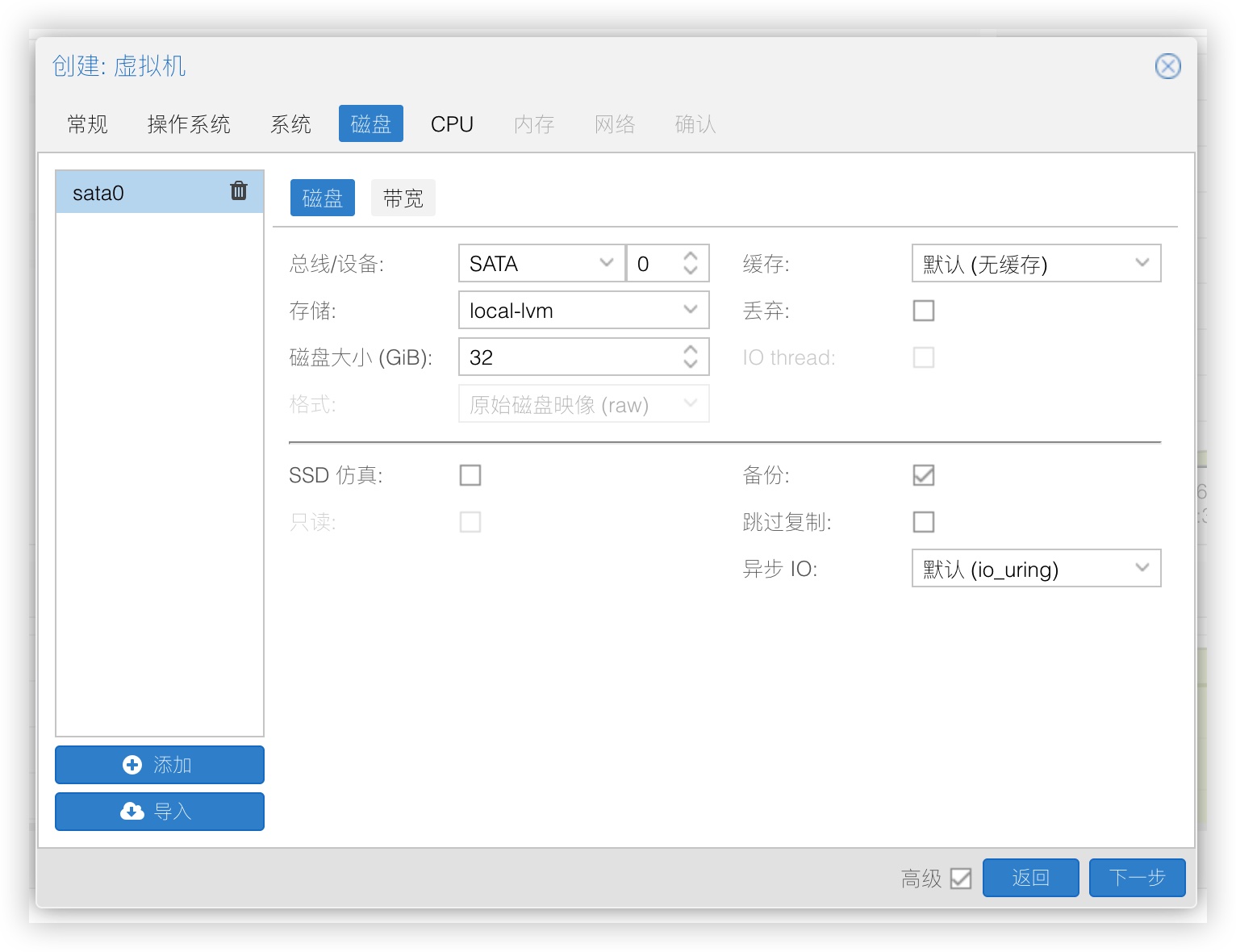This screenshot has height=952, width=1236.
Task: Expand the local-lvm storage dropdown
Action: click(x=583, y=311)
